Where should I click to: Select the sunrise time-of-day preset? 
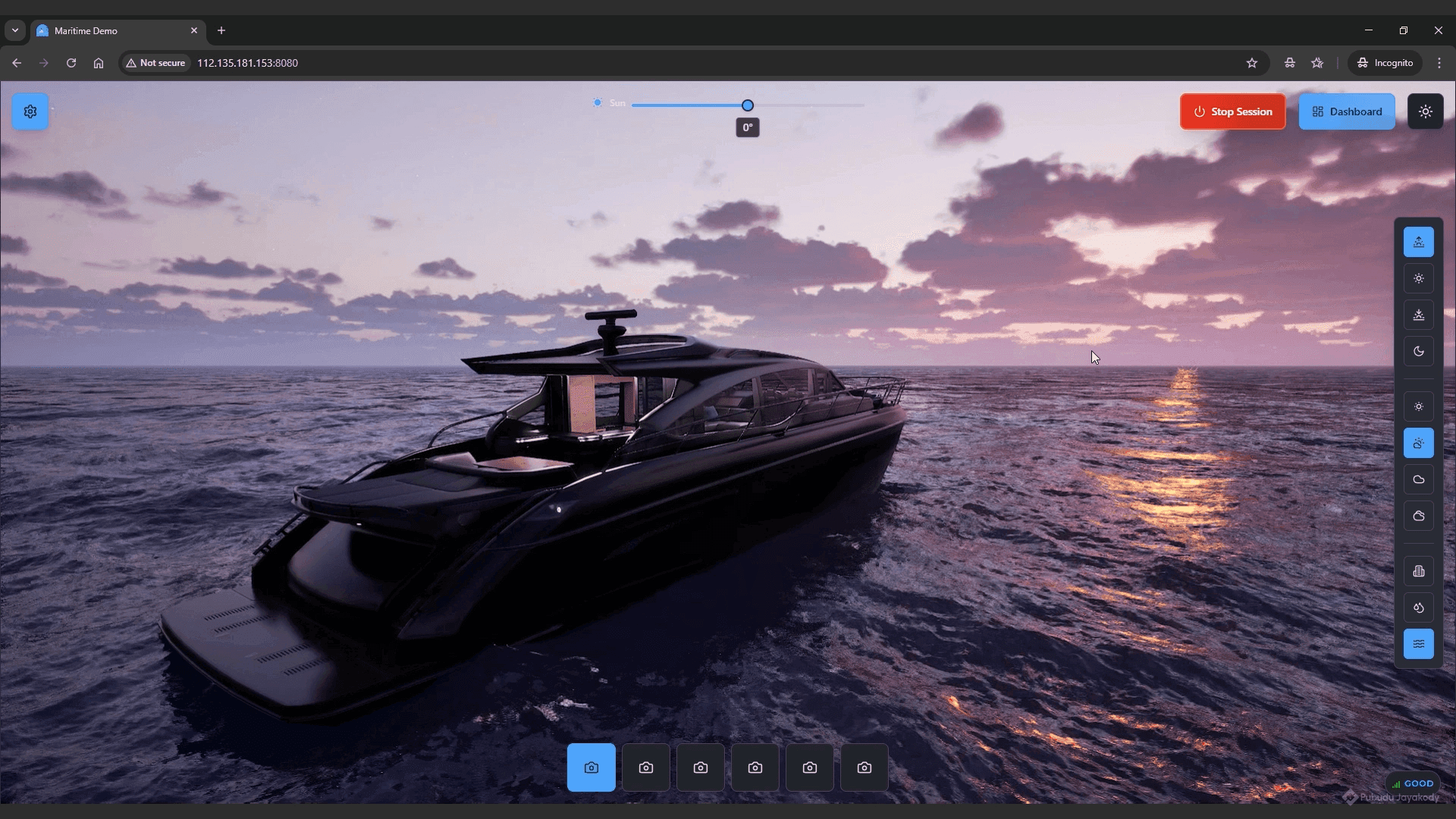point(1418,242)
